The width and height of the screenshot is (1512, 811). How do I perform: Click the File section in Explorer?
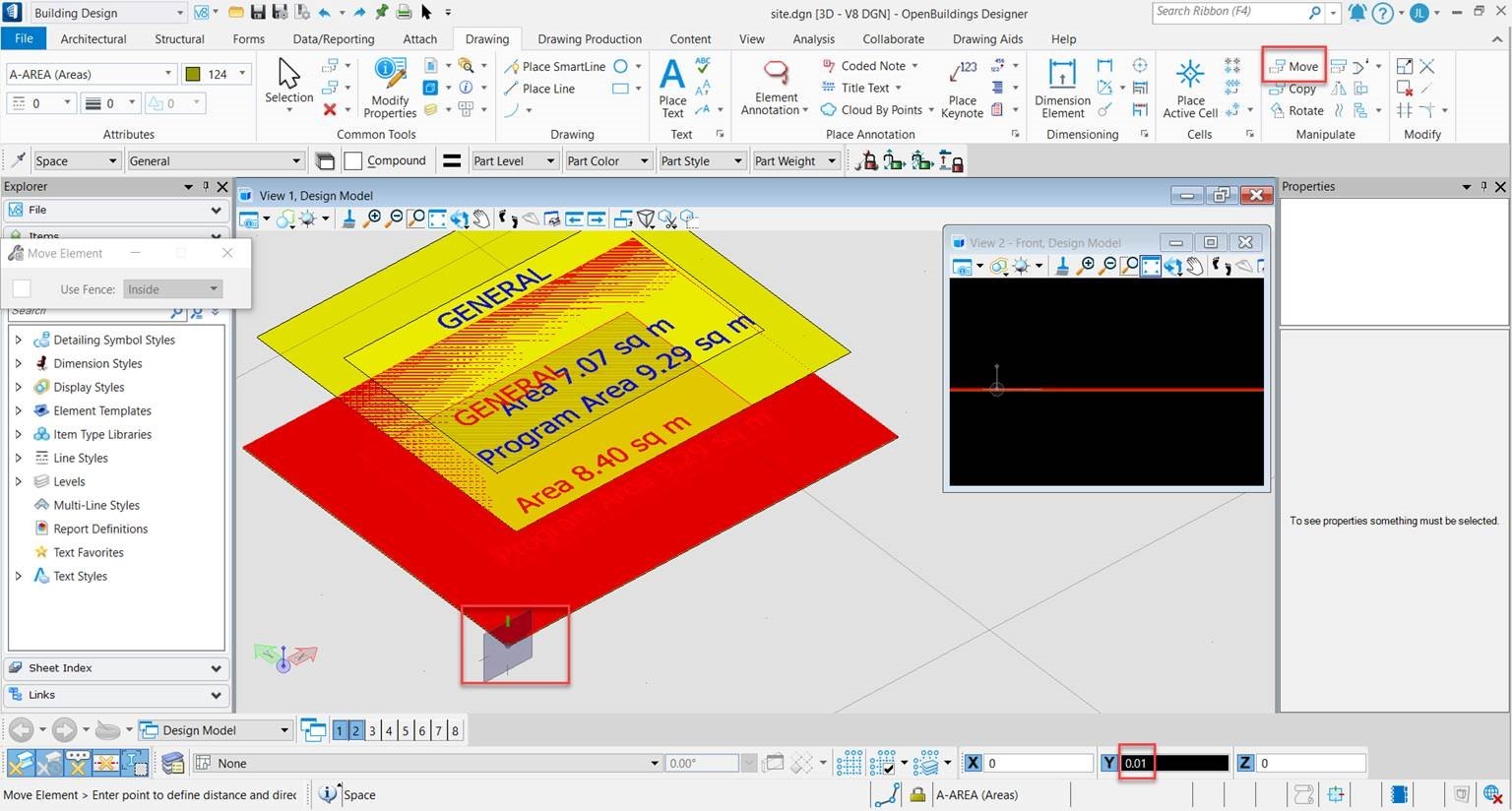[x=116, y=210]
